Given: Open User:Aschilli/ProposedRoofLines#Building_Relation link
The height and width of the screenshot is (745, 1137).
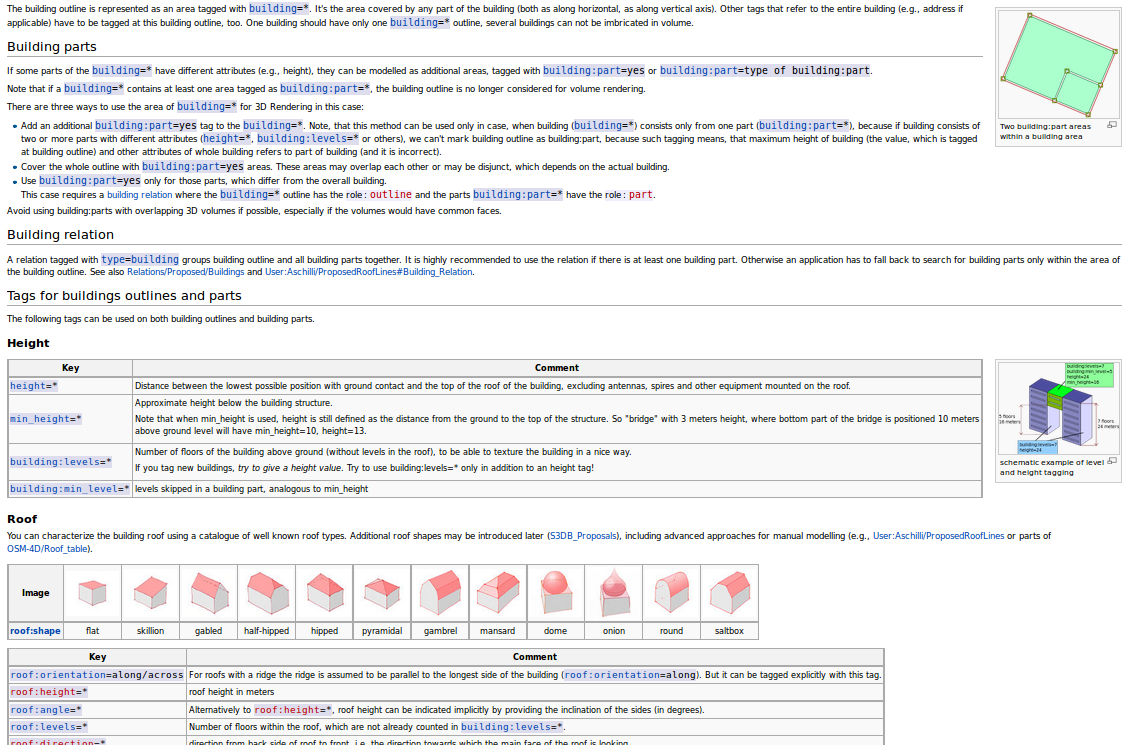Looking at the screenshot, I should point(369,272).
